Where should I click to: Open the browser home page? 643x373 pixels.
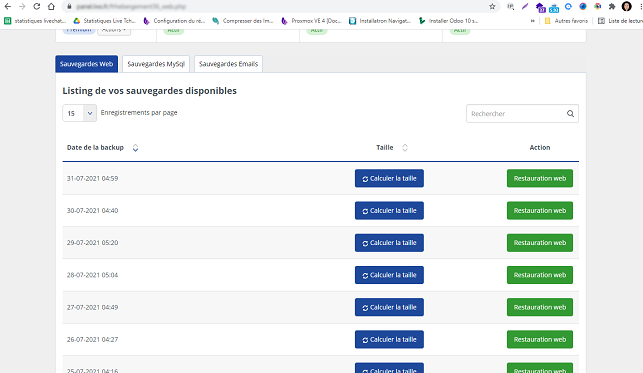click(51, 7)
